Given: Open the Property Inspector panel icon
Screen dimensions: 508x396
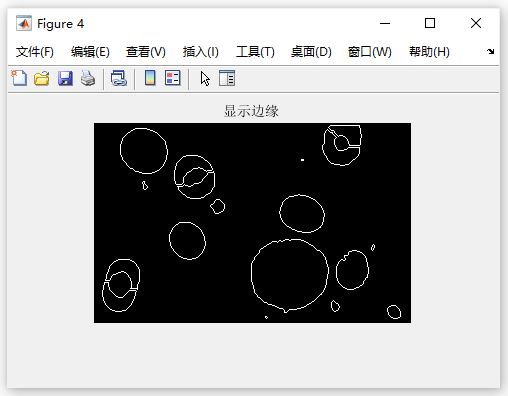Looking at the screenshot, I should pyautogui.click(x=227, y=78).
